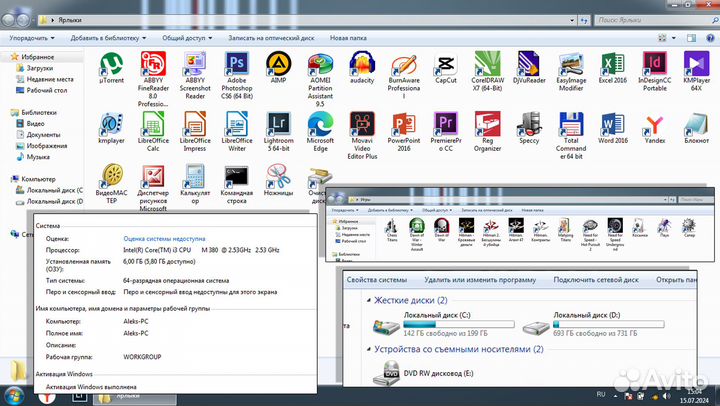Open the Explorer help button
Viewport: 720px width, 406px height.
(x=710, y=38)
